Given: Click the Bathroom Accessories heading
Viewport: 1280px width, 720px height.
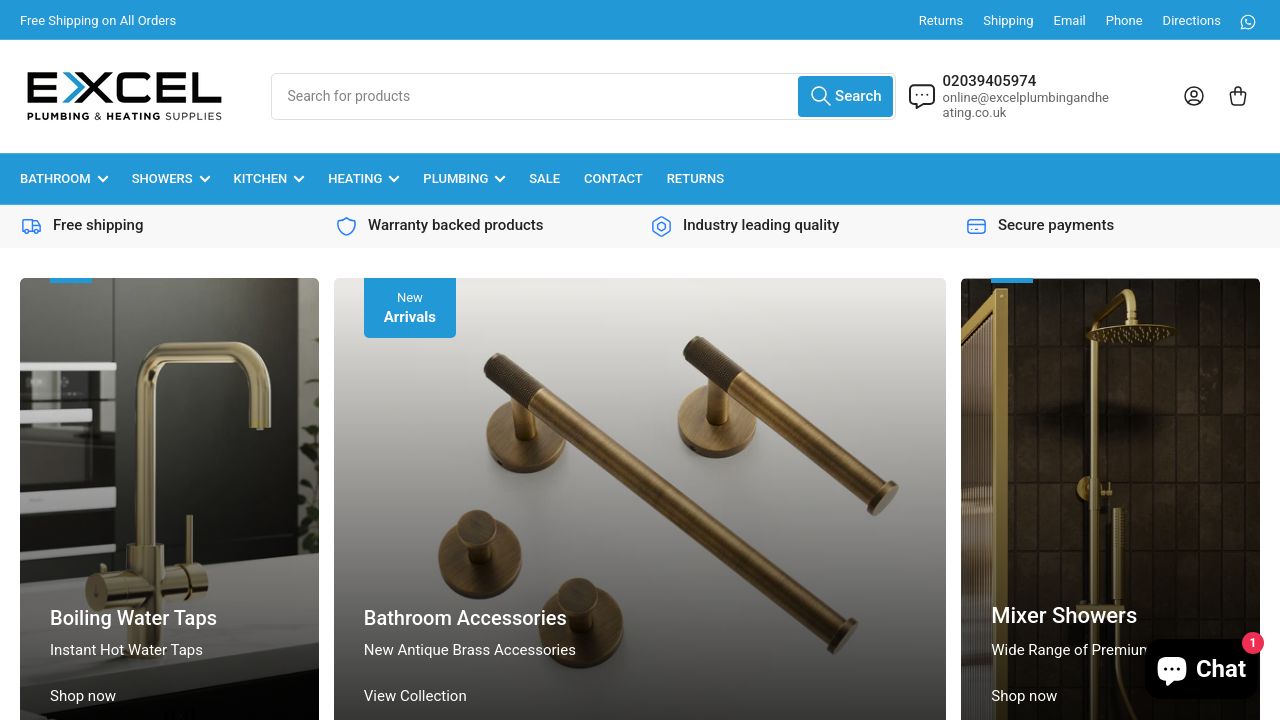Looking at the screenshot, I should tap(465, 618).
